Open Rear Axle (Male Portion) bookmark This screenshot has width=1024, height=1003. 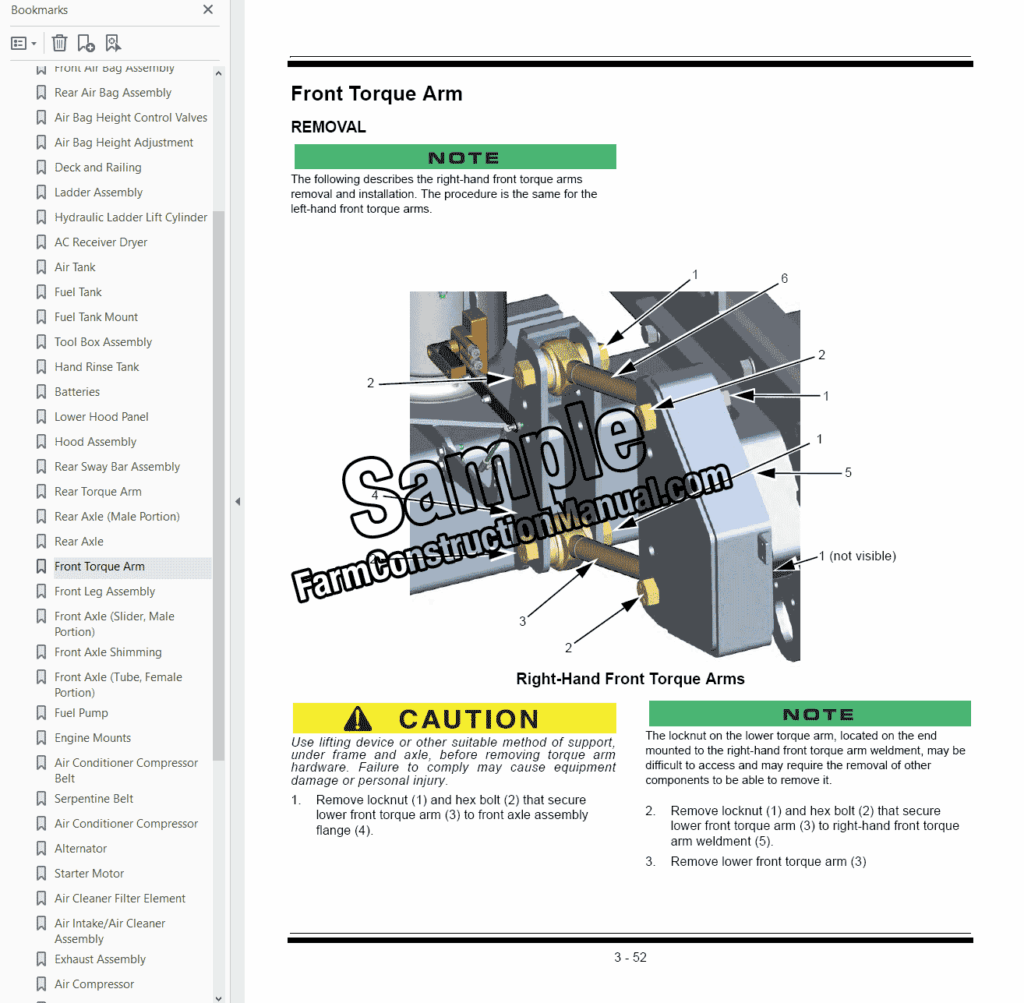(x=117, y=517)
